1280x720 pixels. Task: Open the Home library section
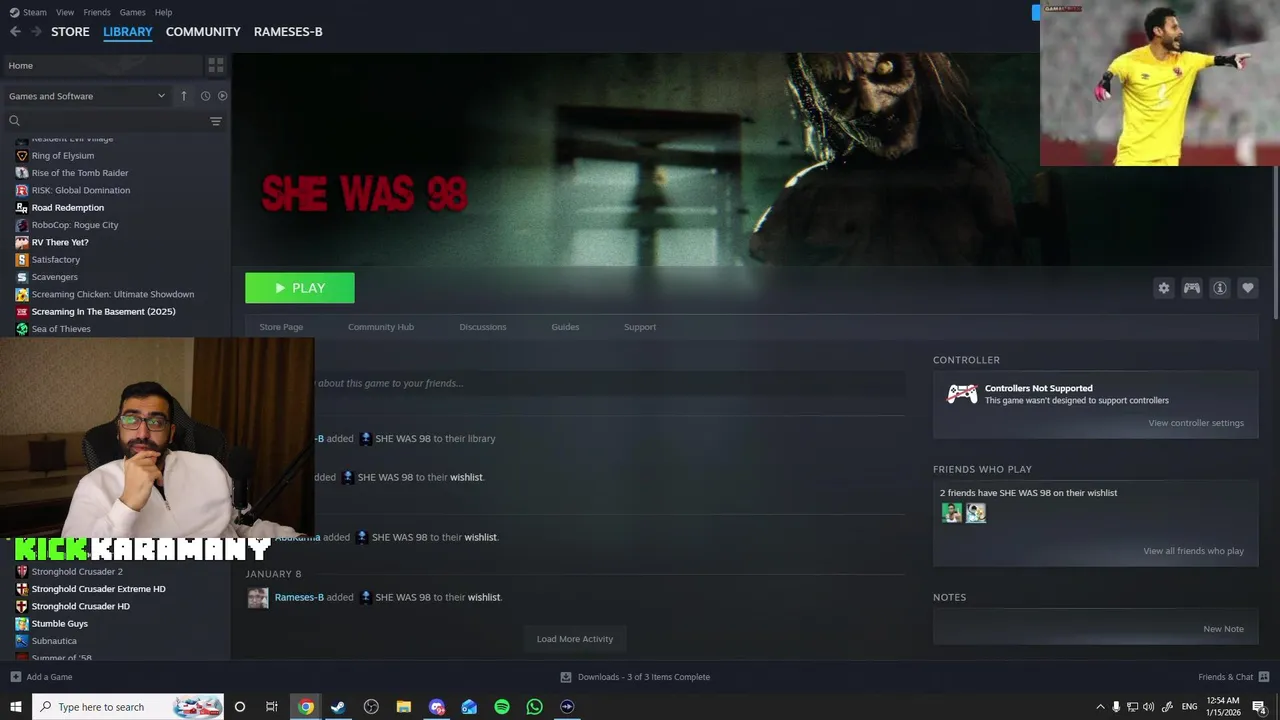coord(103,65)
